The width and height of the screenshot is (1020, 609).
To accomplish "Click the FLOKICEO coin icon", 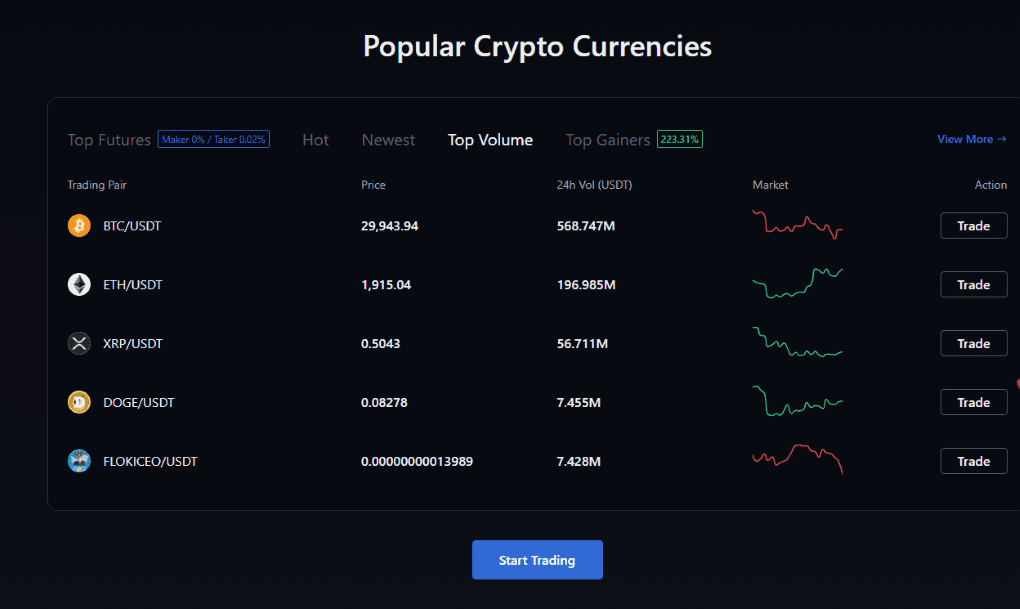I will (x=79, y=461).
